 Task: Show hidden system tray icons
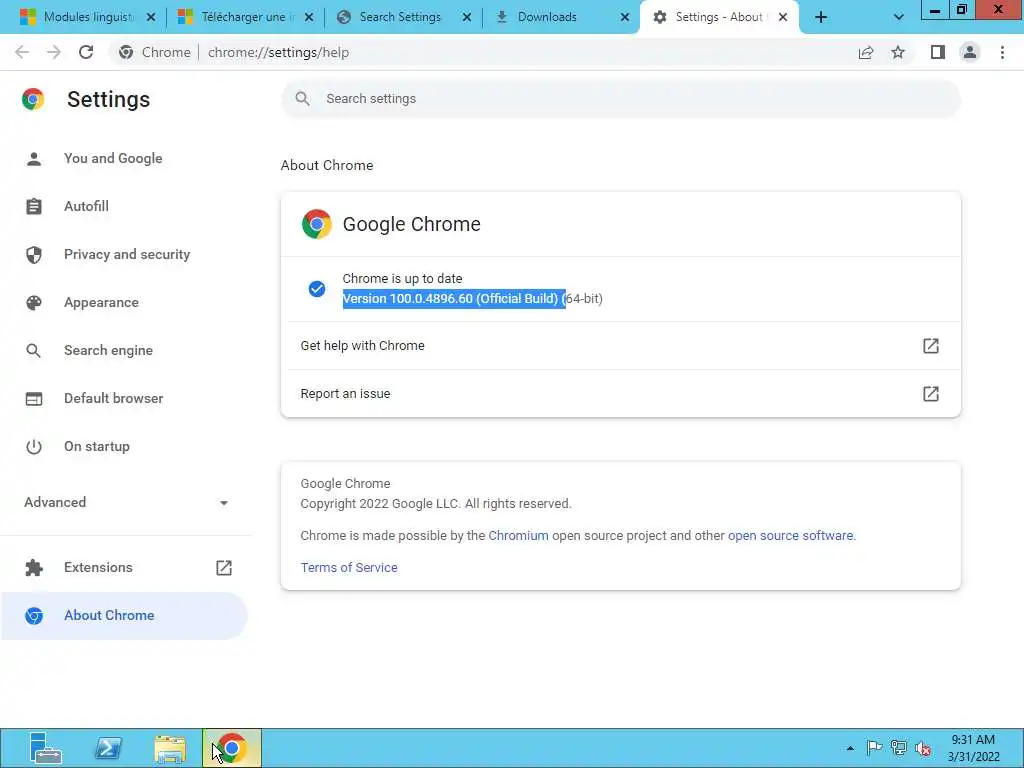pos(850,748)
